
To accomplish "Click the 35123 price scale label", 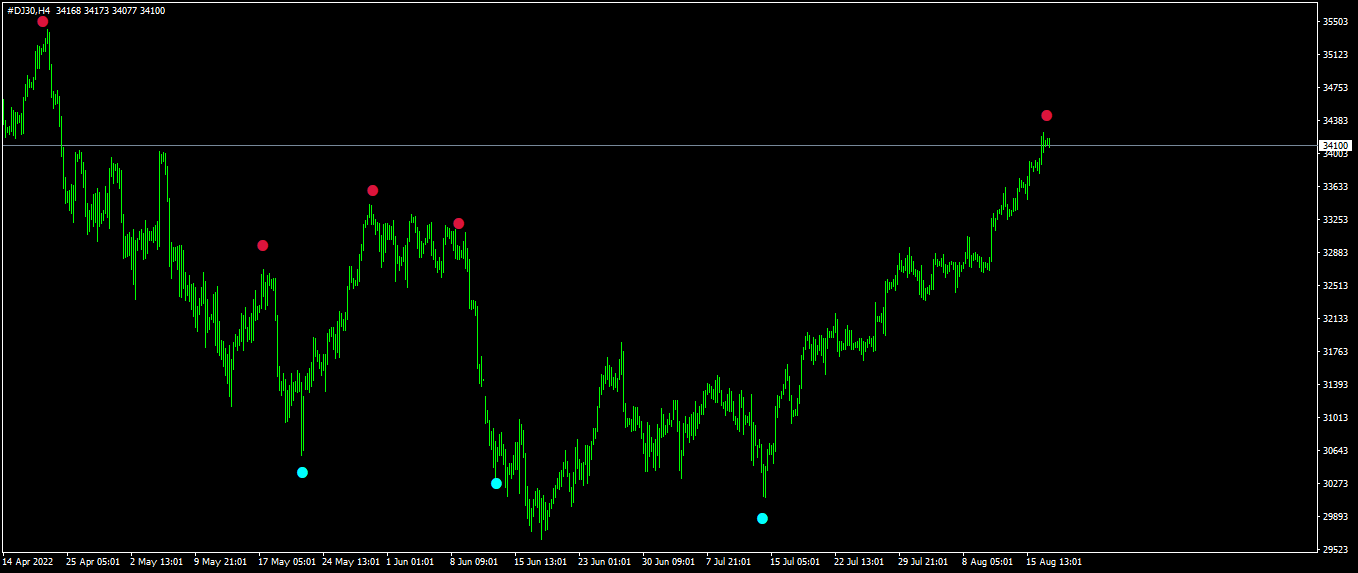I will [1336, 54].
